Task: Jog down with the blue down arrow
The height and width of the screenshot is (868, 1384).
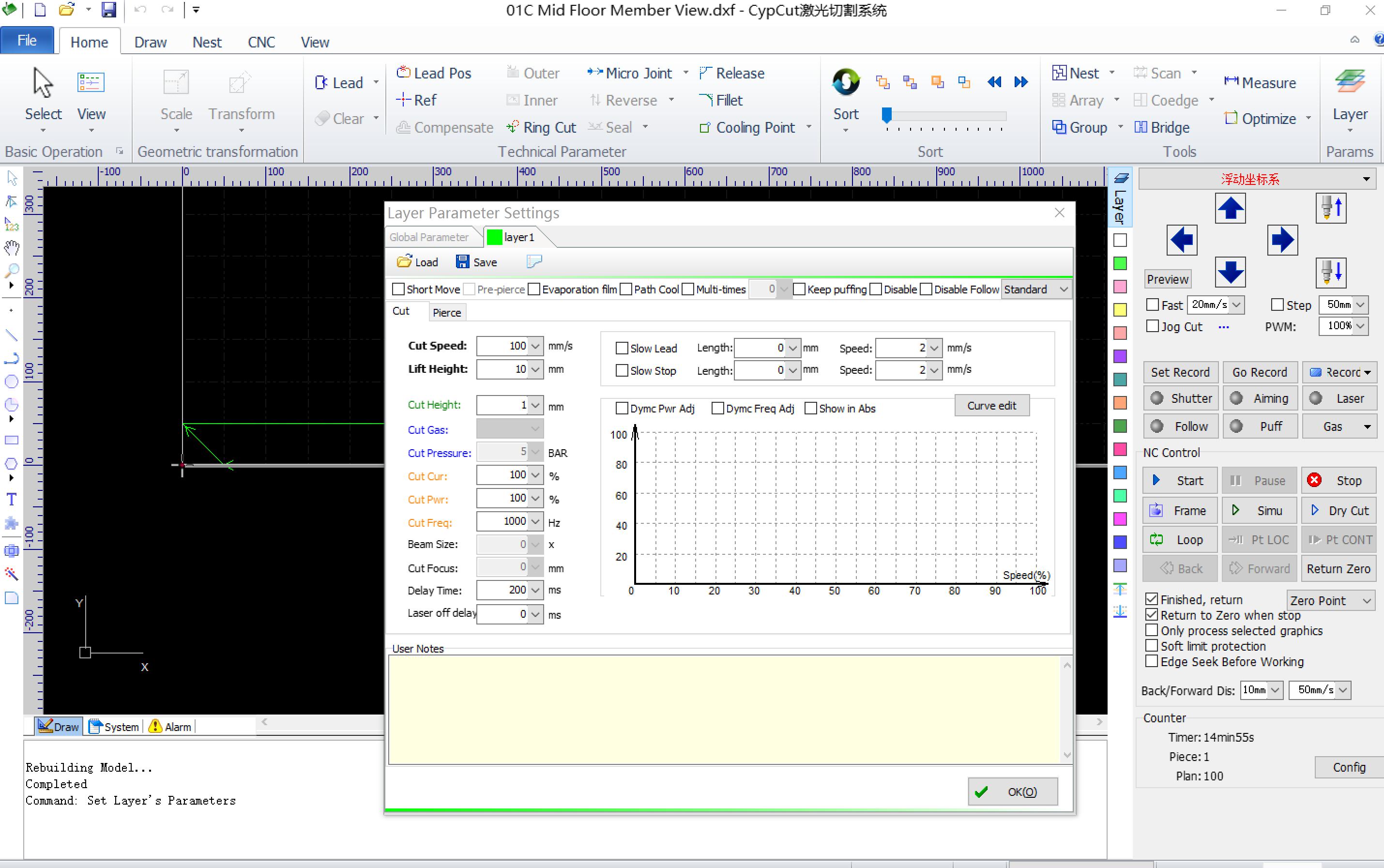Action: point(1230,272)
